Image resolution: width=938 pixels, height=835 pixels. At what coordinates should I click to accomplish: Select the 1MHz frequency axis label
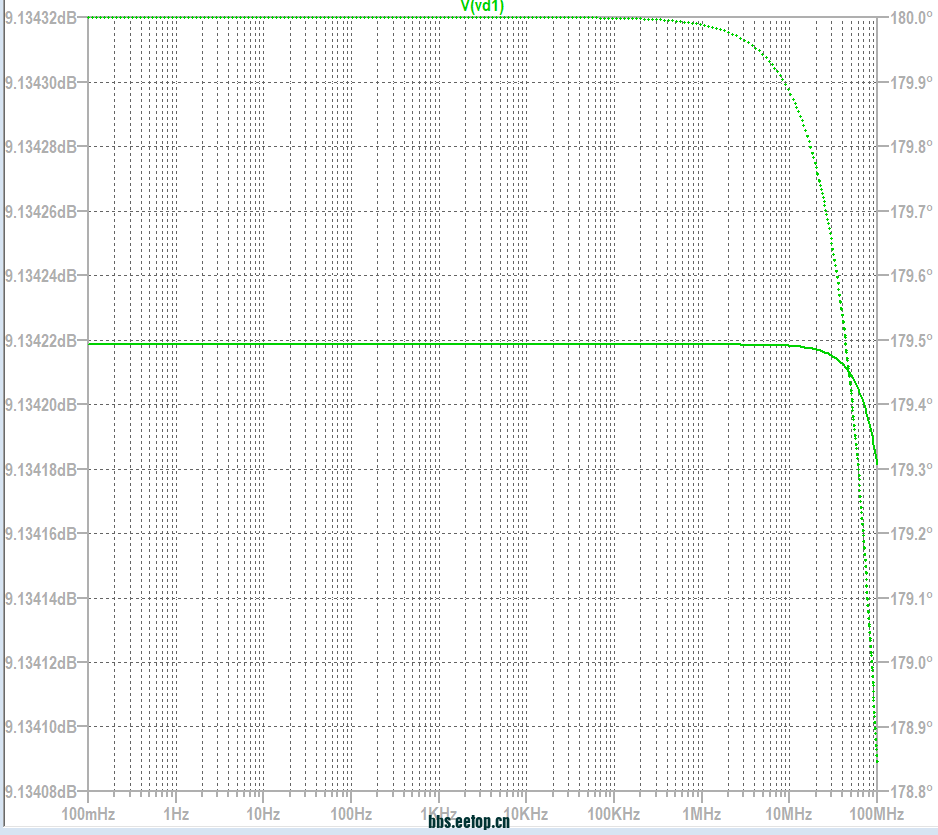pyautogui.click(x=702, y=814)
